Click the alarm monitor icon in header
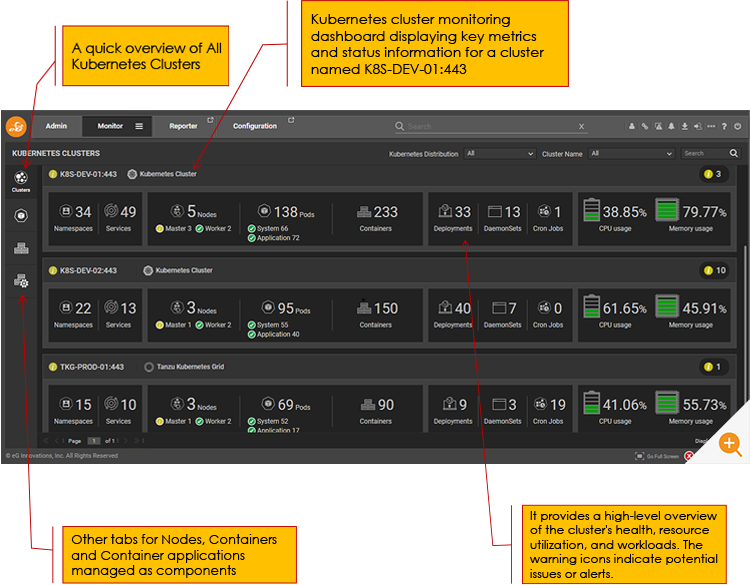Viewport: 750px width, 585px height. 659,126
